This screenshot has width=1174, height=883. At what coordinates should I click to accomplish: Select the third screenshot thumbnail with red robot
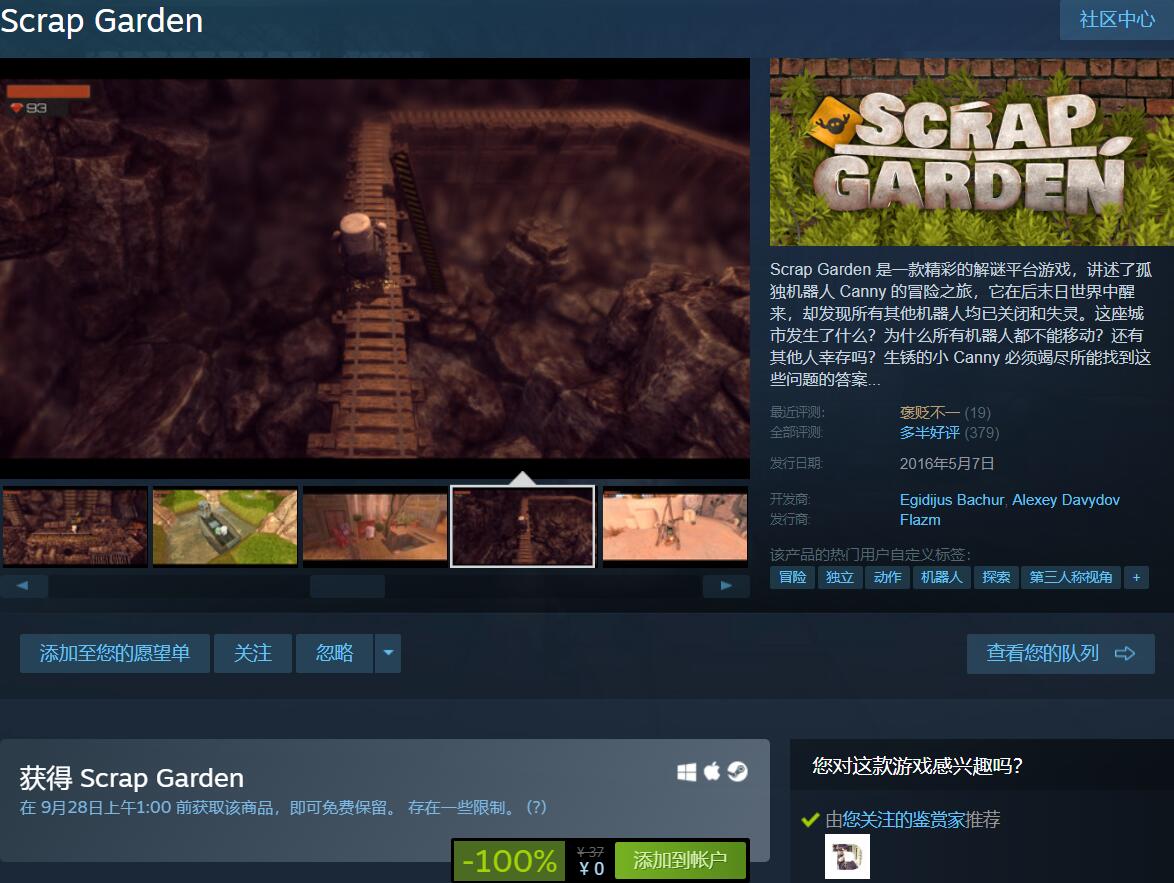tap(375, 527)
